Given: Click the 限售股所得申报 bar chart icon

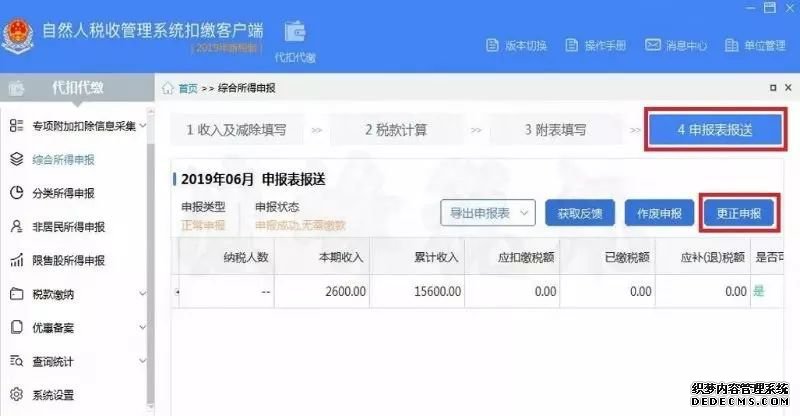Looking at the screenshot, I should [x=16, y=260].
